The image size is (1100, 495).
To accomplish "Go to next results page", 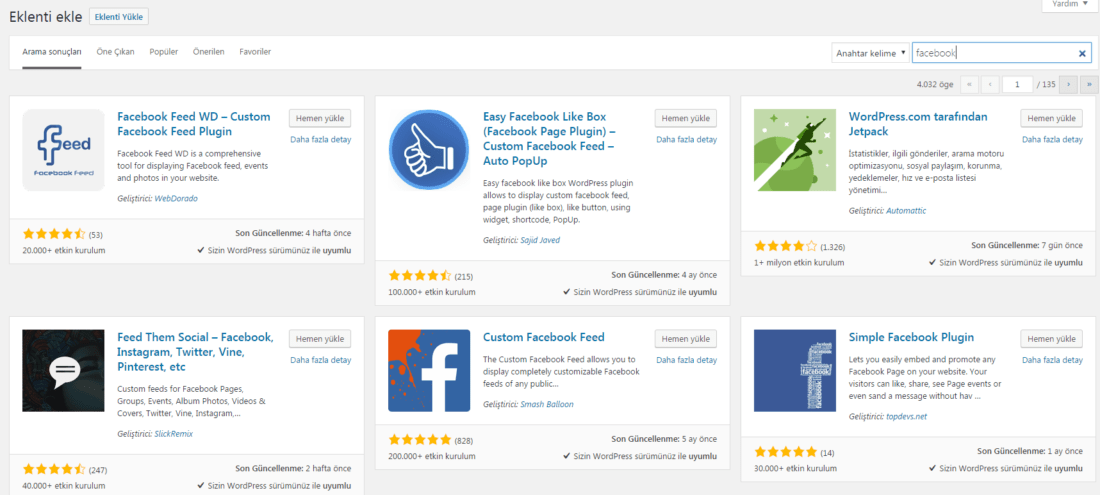I will (x=1068, y=84).
